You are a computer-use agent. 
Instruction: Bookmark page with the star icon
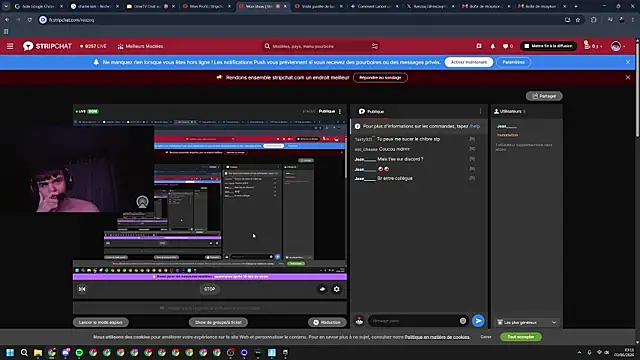pyautogui.click(x=578, y=20)
